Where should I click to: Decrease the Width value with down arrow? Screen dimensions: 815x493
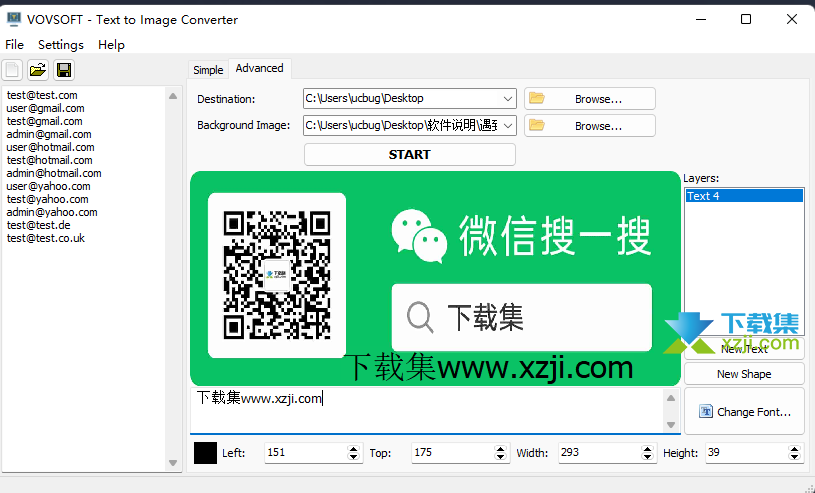647,457
